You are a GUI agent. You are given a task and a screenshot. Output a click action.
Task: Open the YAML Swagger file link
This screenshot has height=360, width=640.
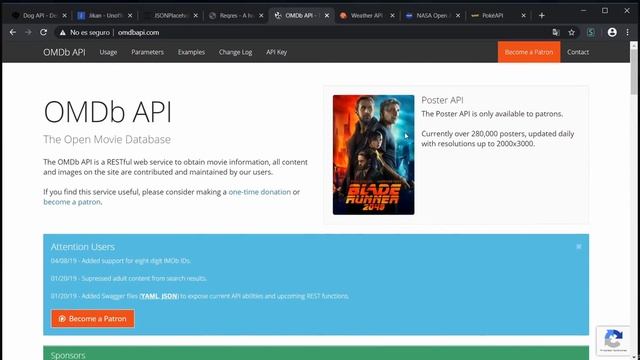pyautogui.click(x=150, y=296)
